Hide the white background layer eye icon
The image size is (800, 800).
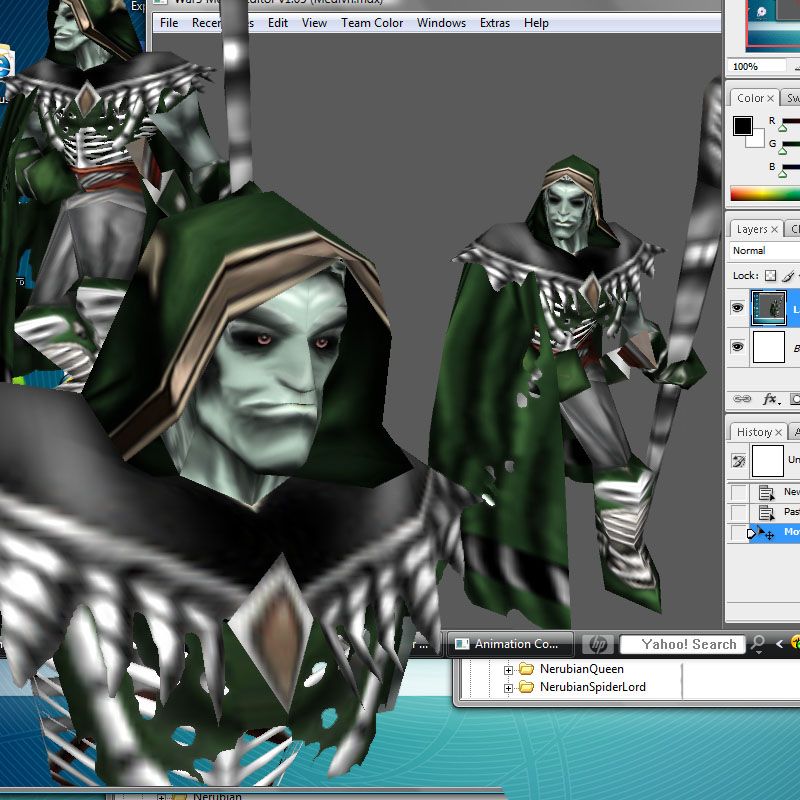pyautogui.click(x=737, y=347)
